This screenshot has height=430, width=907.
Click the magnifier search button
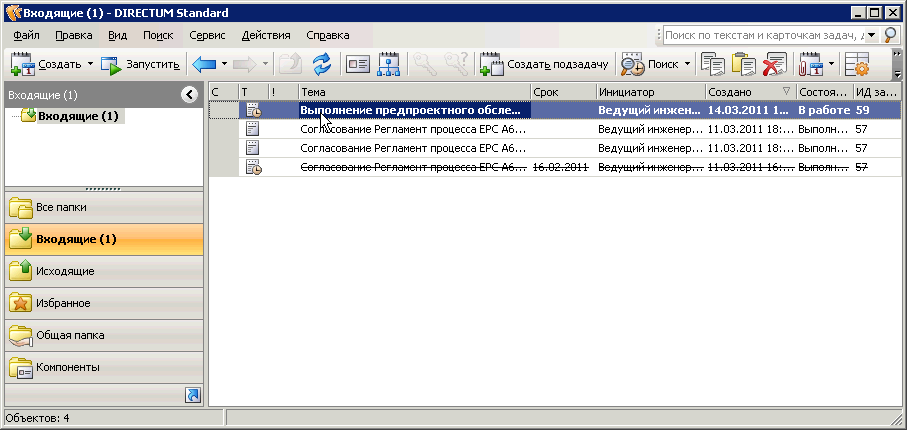tap(891, 35)
